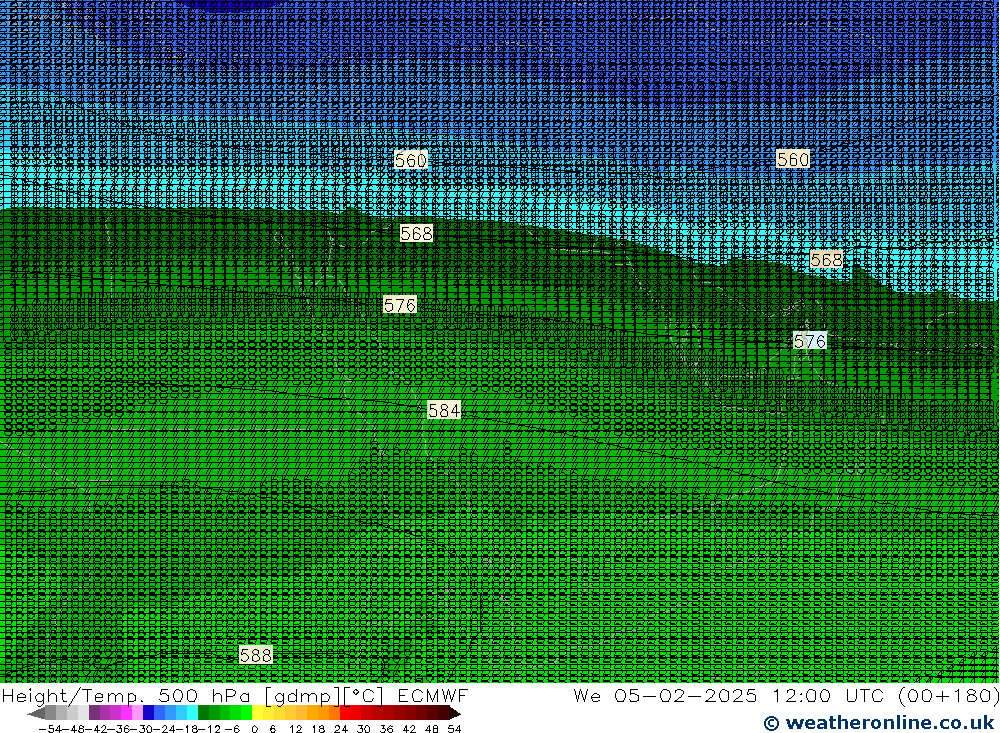Click the yellow legend swatch at 0
Screen dimensions: 1000x733
257,713
